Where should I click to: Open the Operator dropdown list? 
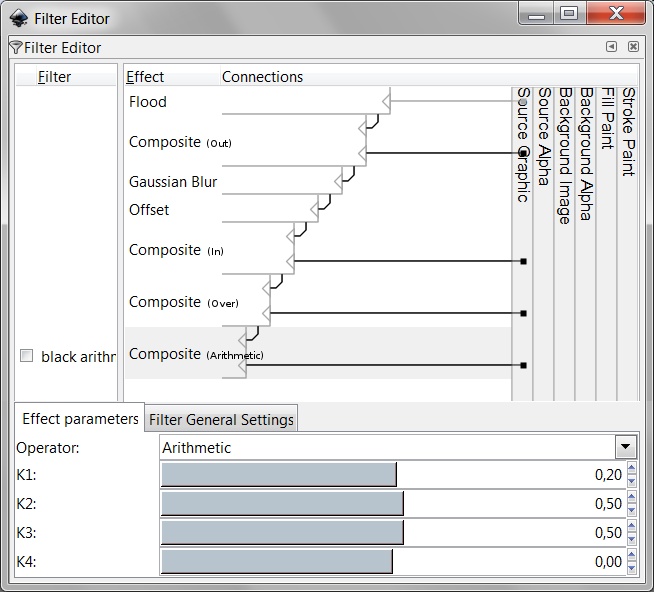(626, 447)
